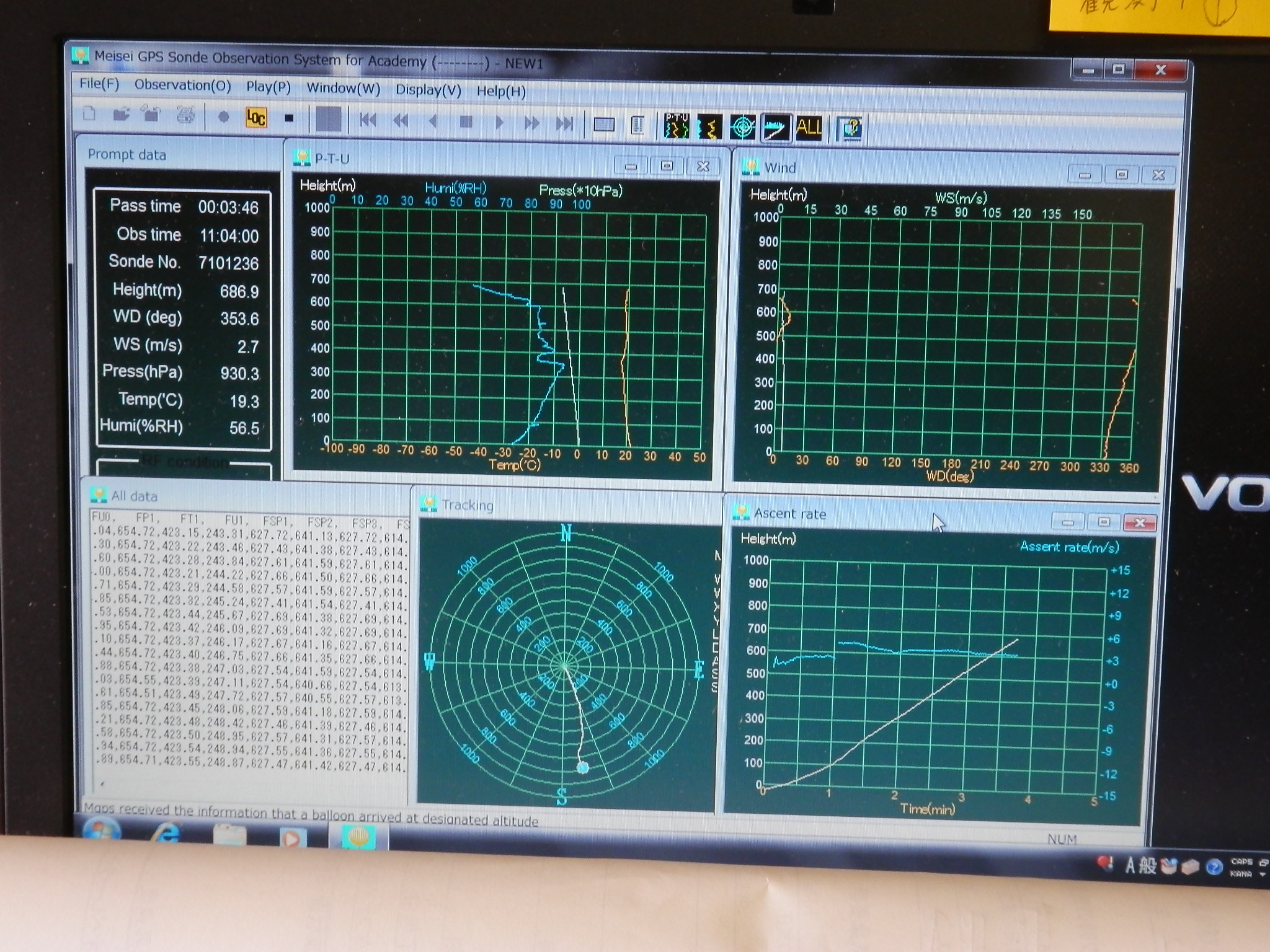Maximize the Wind graph window
This screenshot has width=1270, height=952.
coord(1121,175)
